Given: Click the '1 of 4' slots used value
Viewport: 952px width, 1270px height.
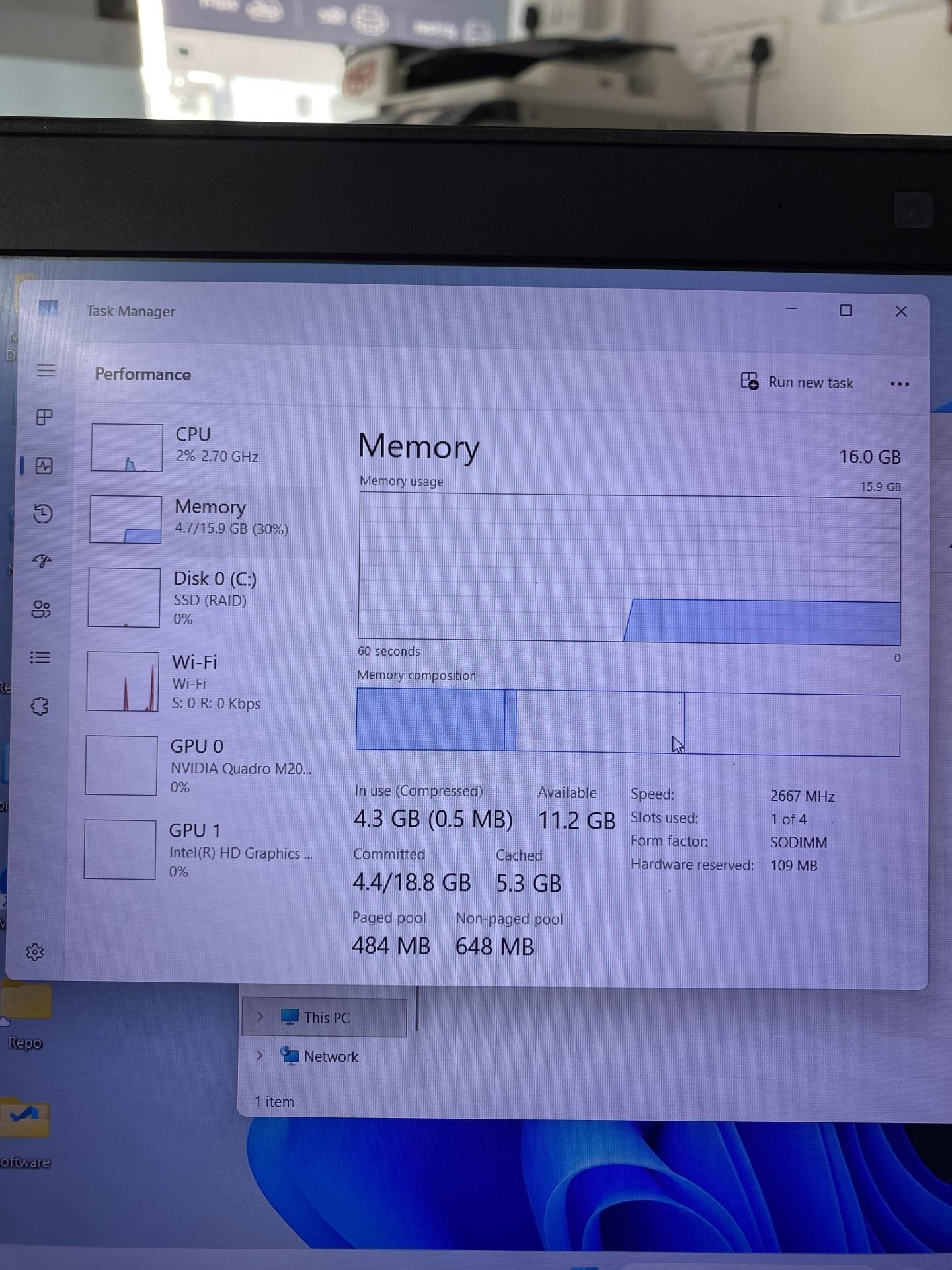Looking at the screenshot, I should click(789, 820).
